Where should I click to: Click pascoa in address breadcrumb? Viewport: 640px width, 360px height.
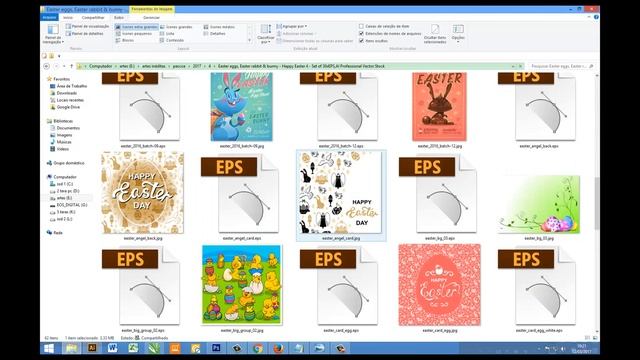click(179, 66)
